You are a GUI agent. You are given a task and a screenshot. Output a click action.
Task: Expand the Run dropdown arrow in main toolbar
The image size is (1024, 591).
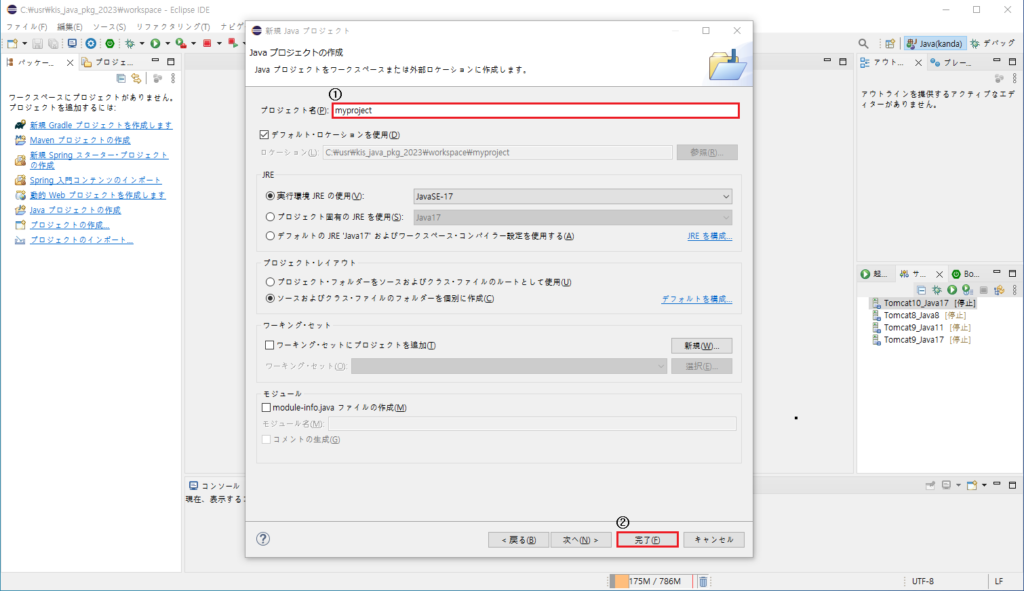(x=167, y=44)
